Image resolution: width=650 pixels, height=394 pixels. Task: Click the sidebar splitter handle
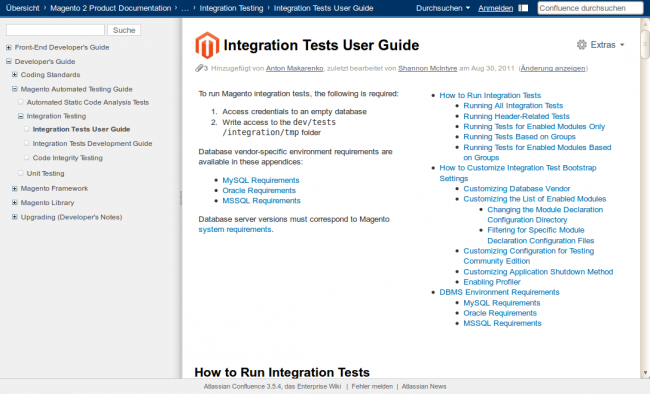coord(181,198)
